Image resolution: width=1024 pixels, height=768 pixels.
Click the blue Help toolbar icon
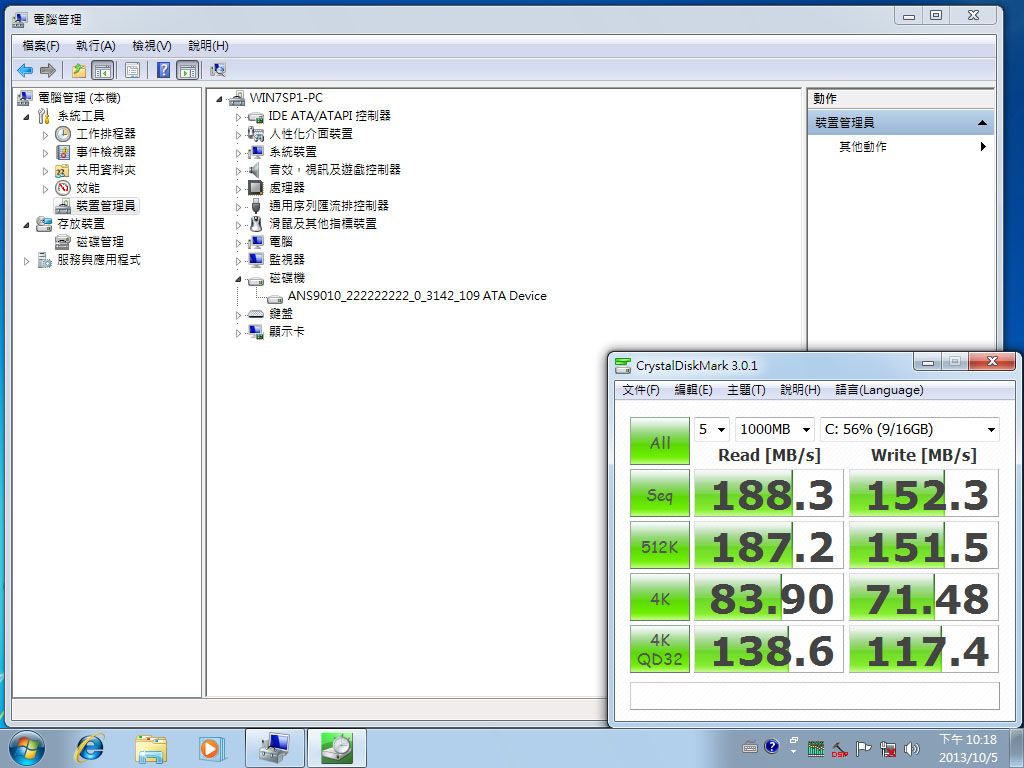(x=163, y=70)
